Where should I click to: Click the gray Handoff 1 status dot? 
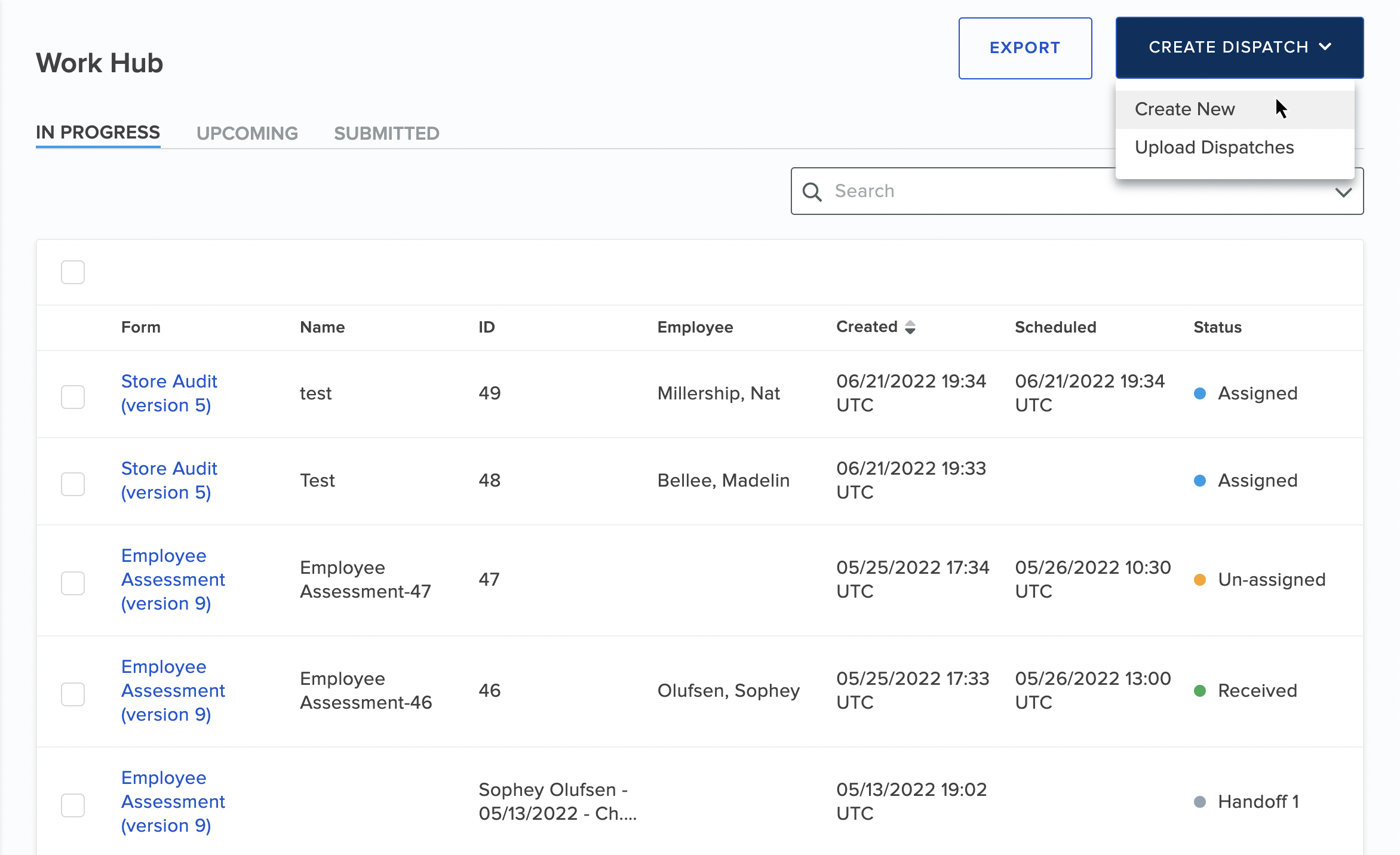(x=1199, y=802)
